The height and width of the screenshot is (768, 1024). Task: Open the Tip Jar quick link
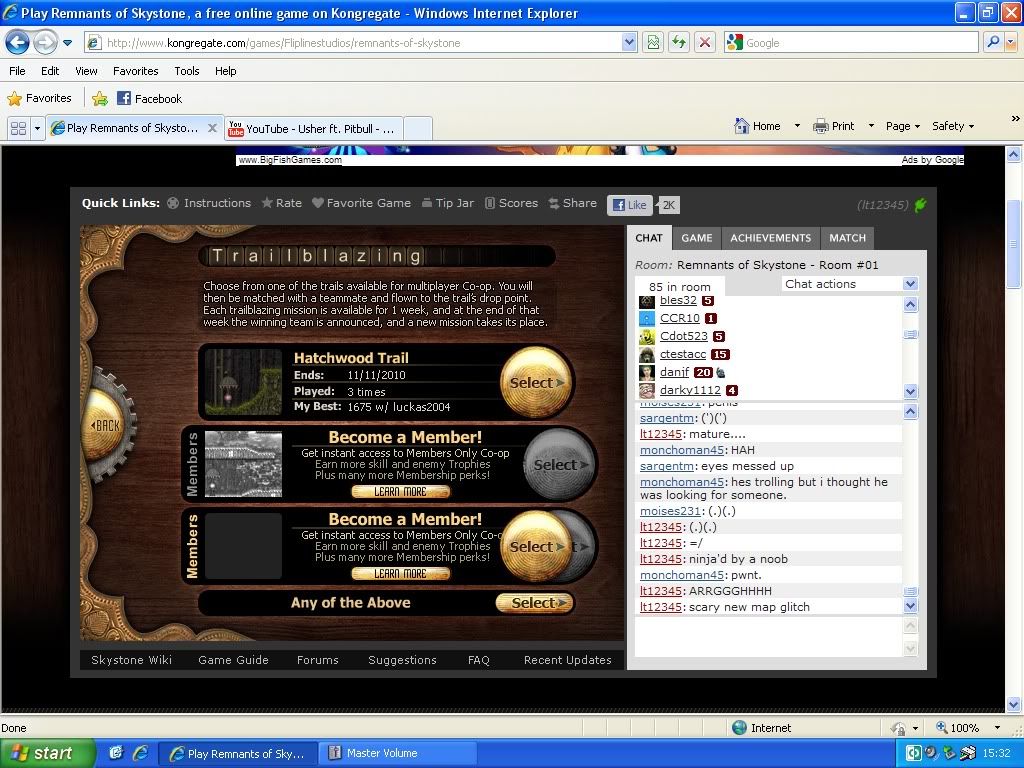pyautogui.click(x=448, y=203)
